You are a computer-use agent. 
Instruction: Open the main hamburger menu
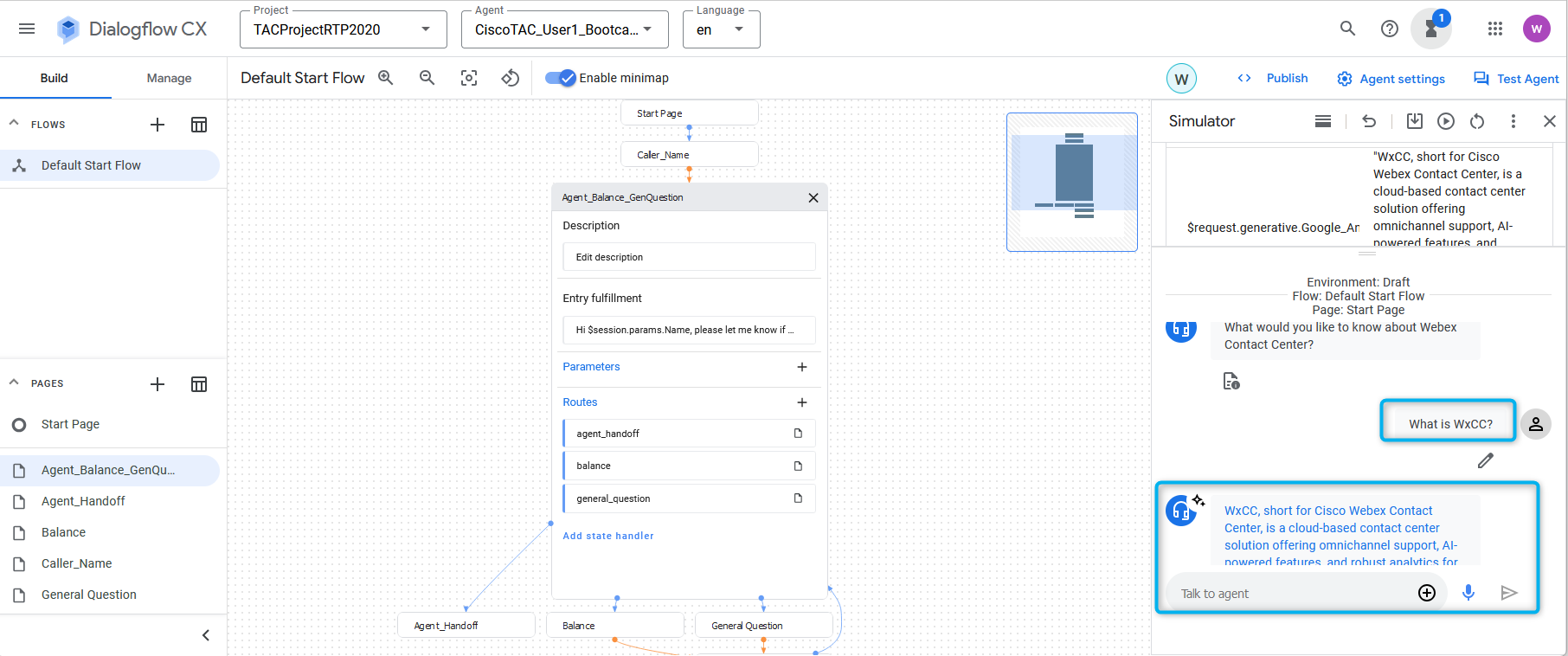(x=27, y=29)
